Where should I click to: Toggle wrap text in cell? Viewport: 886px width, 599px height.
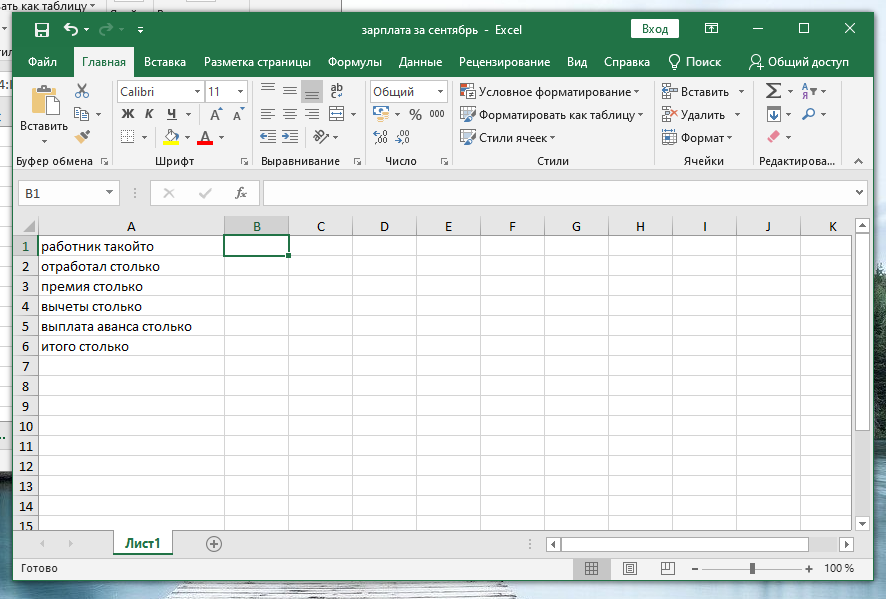[337, 90]
